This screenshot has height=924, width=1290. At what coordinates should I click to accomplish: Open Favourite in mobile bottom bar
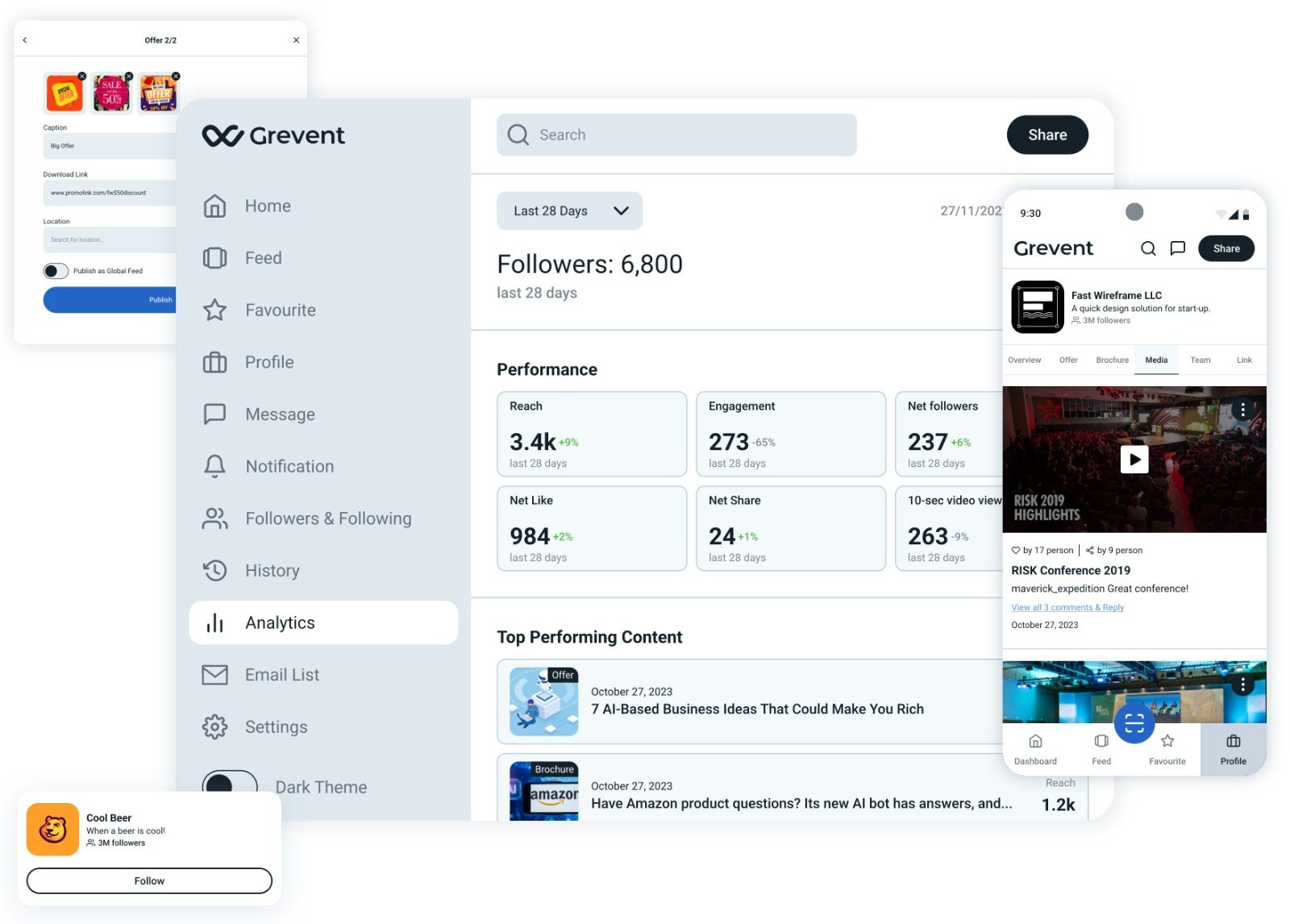pos(1167,750)
